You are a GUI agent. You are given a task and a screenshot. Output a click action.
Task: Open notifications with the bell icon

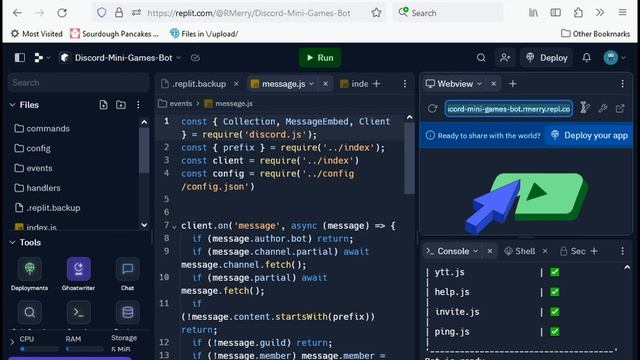coord(587,58)
